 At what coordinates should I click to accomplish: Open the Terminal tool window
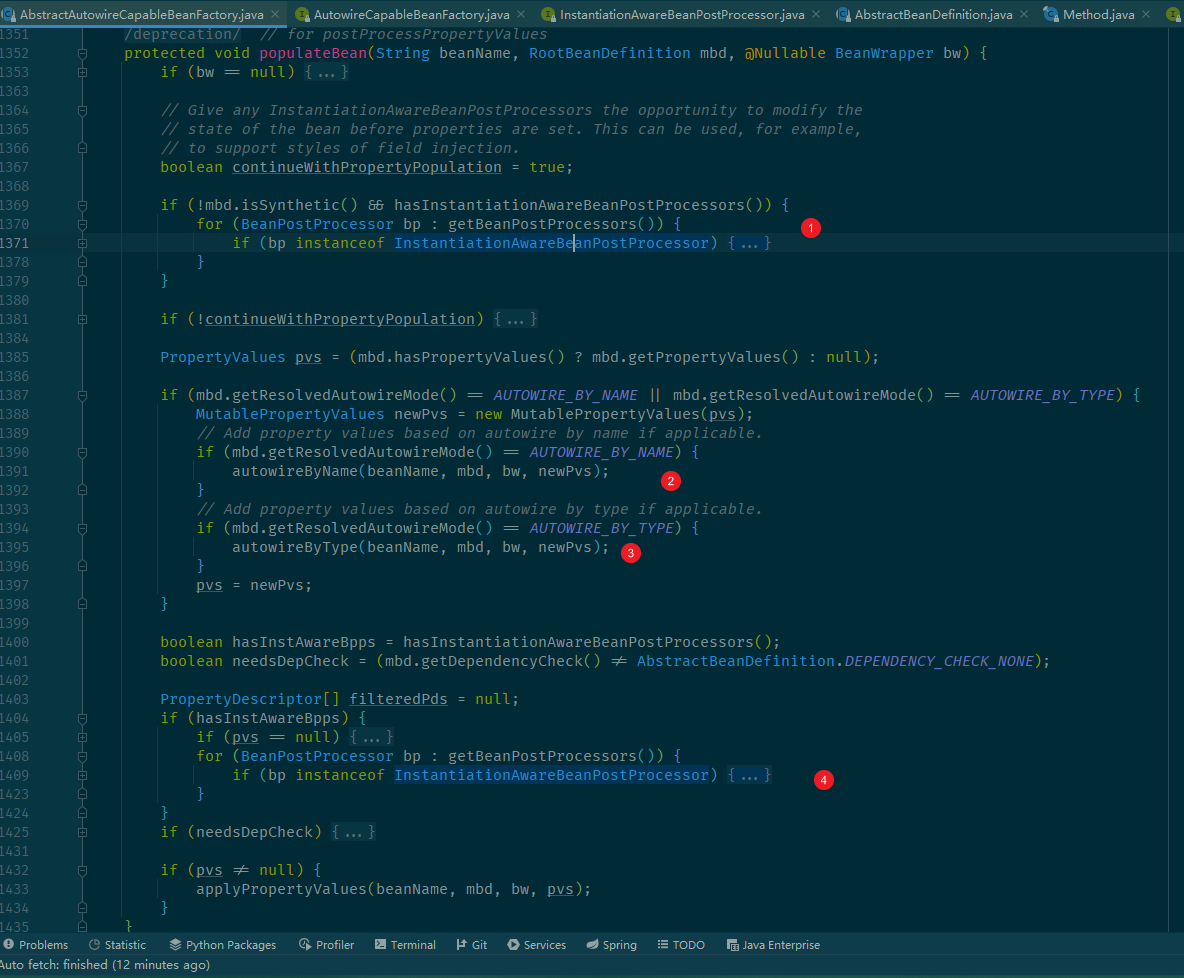click(405, 945)
